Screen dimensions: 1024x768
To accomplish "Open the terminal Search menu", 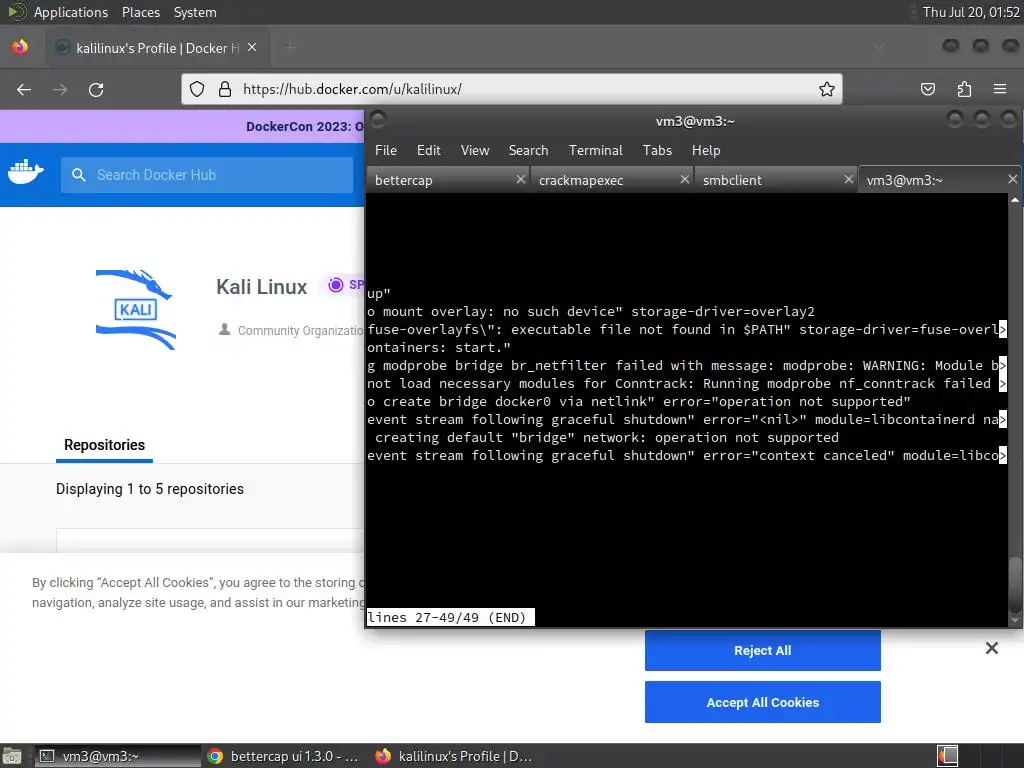I will point(528,150).
